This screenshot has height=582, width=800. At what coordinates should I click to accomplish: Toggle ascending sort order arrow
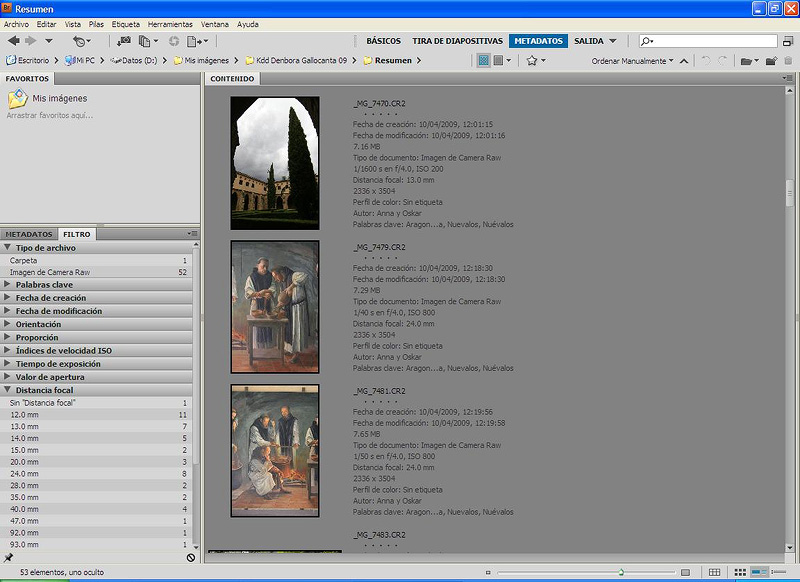[x=684, y=61]
